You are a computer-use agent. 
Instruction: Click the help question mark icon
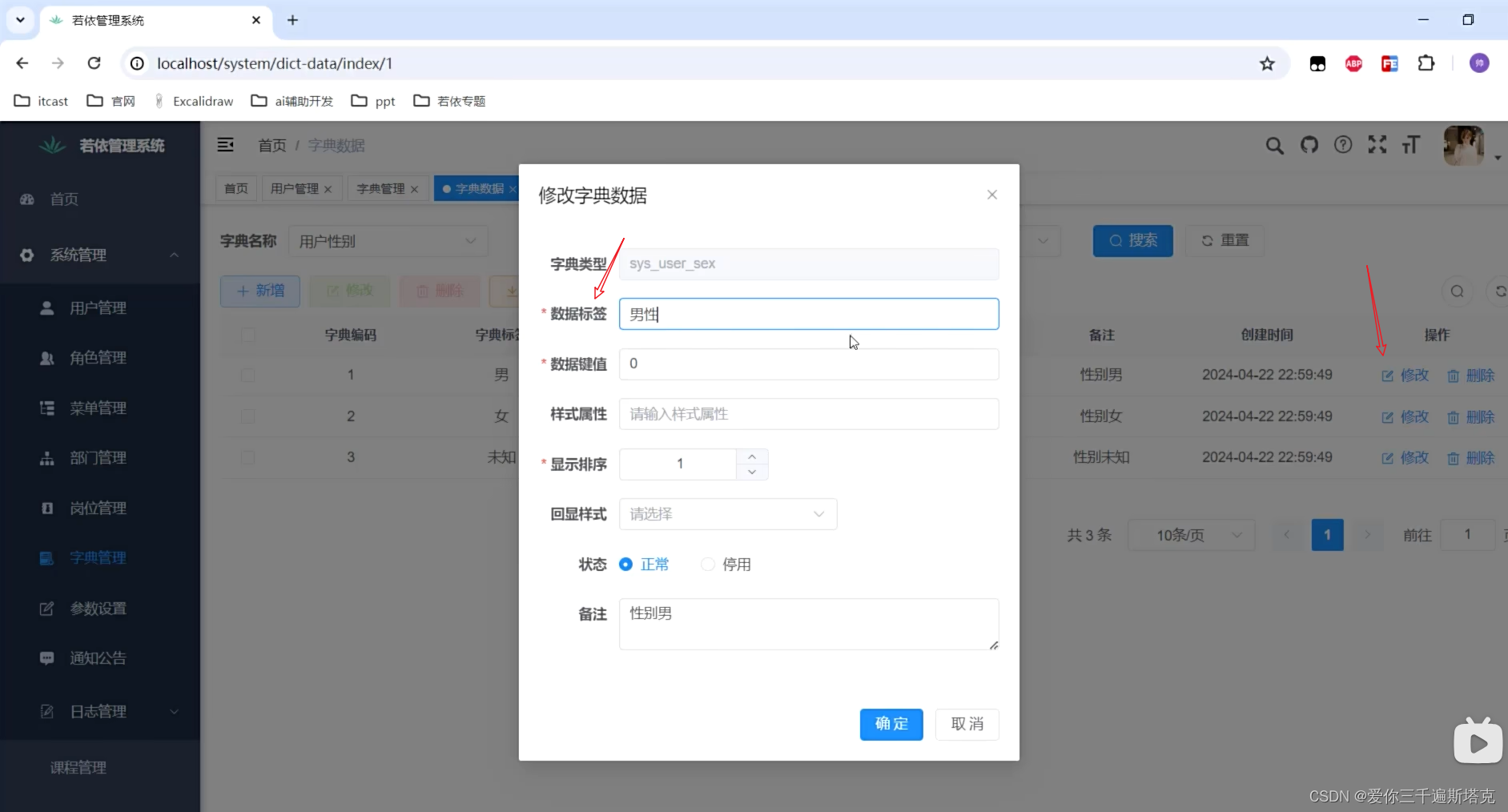coord(1345,146)
